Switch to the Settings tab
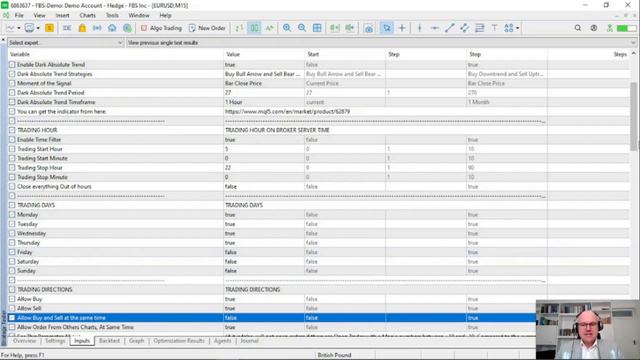The width and height of the screenshot is (640, 360). (x=55, y=341)
